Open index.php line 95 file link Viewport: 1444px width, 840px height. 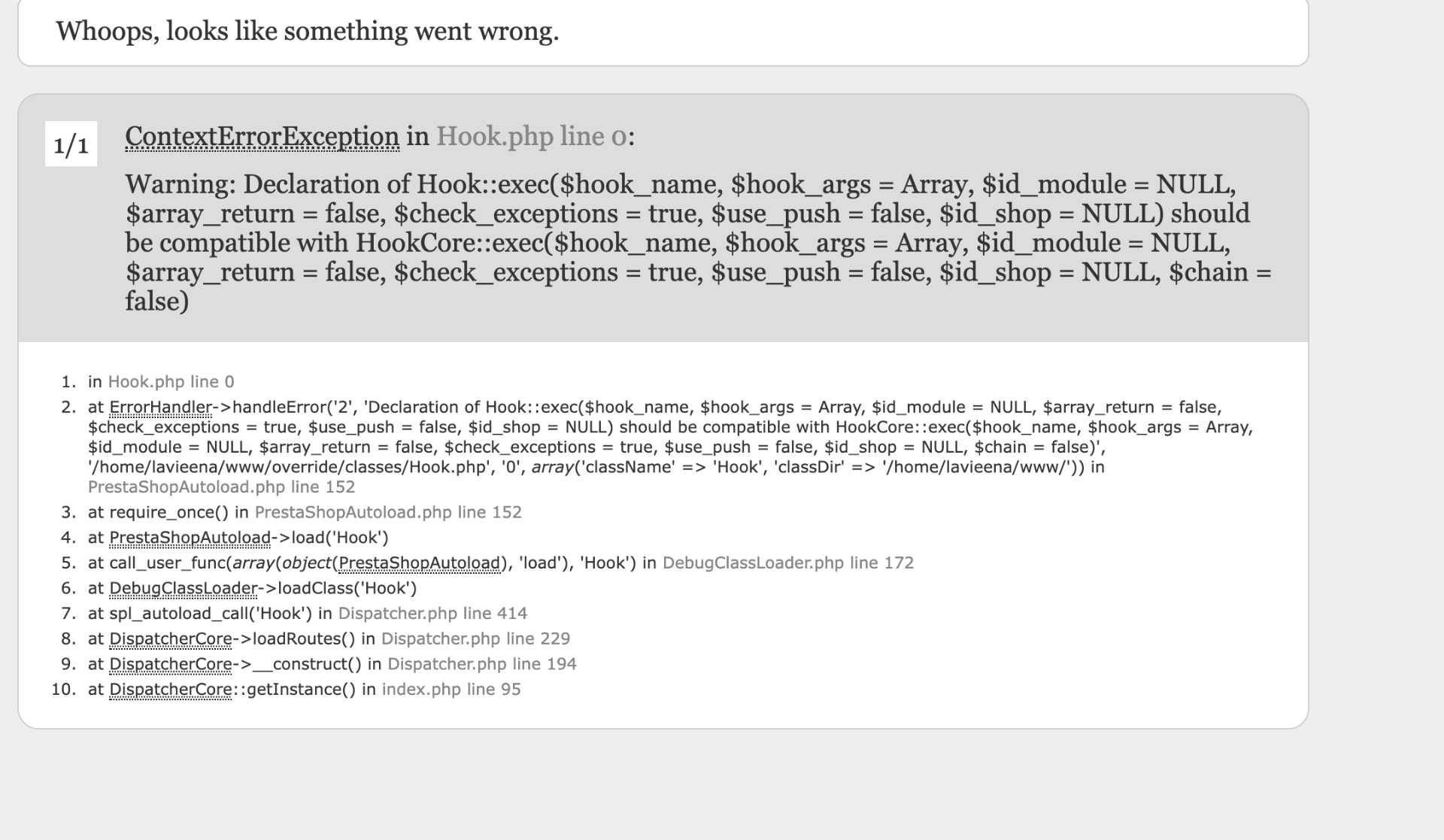point(450,690)
